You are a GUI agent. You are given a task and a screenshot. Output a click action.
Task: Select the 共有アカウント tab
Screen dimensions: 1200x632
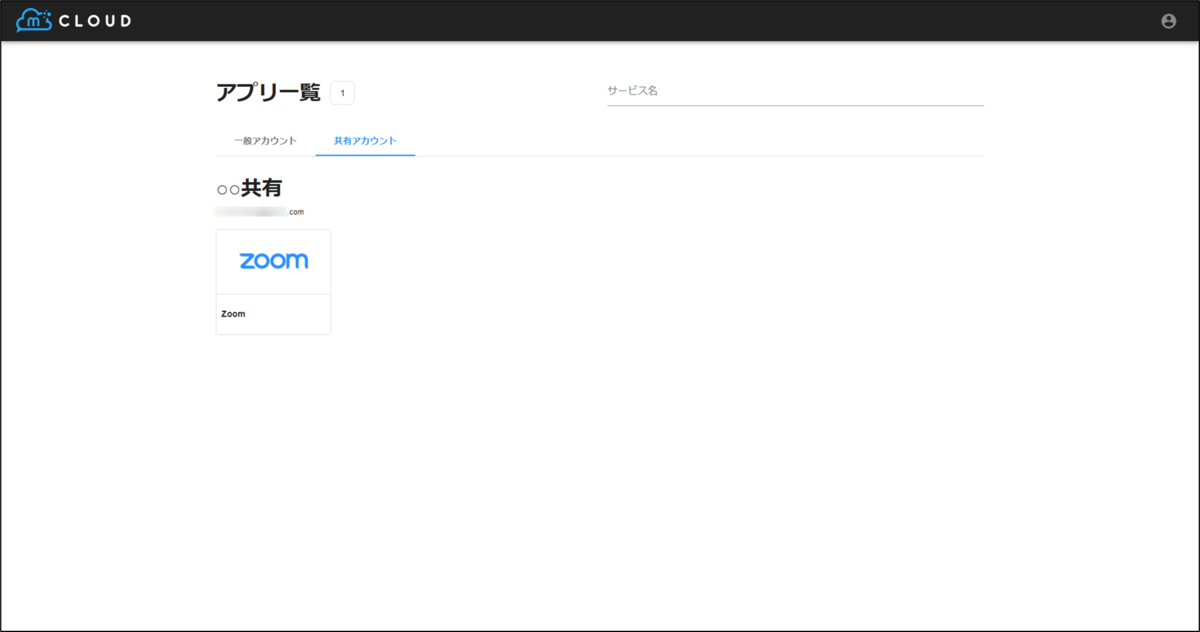click(365, 141)
